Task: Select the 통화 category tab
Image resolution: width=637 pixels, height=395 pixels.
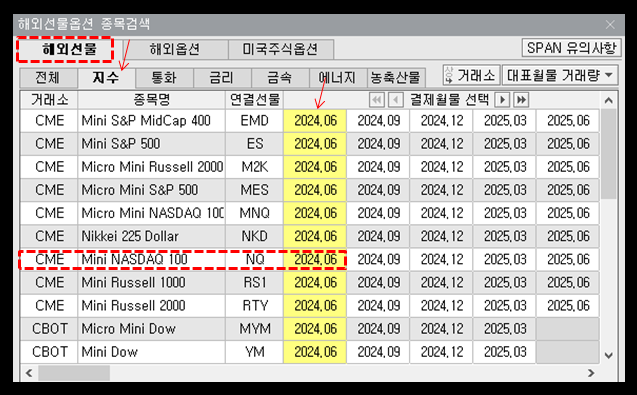Action: pos(165,78)
